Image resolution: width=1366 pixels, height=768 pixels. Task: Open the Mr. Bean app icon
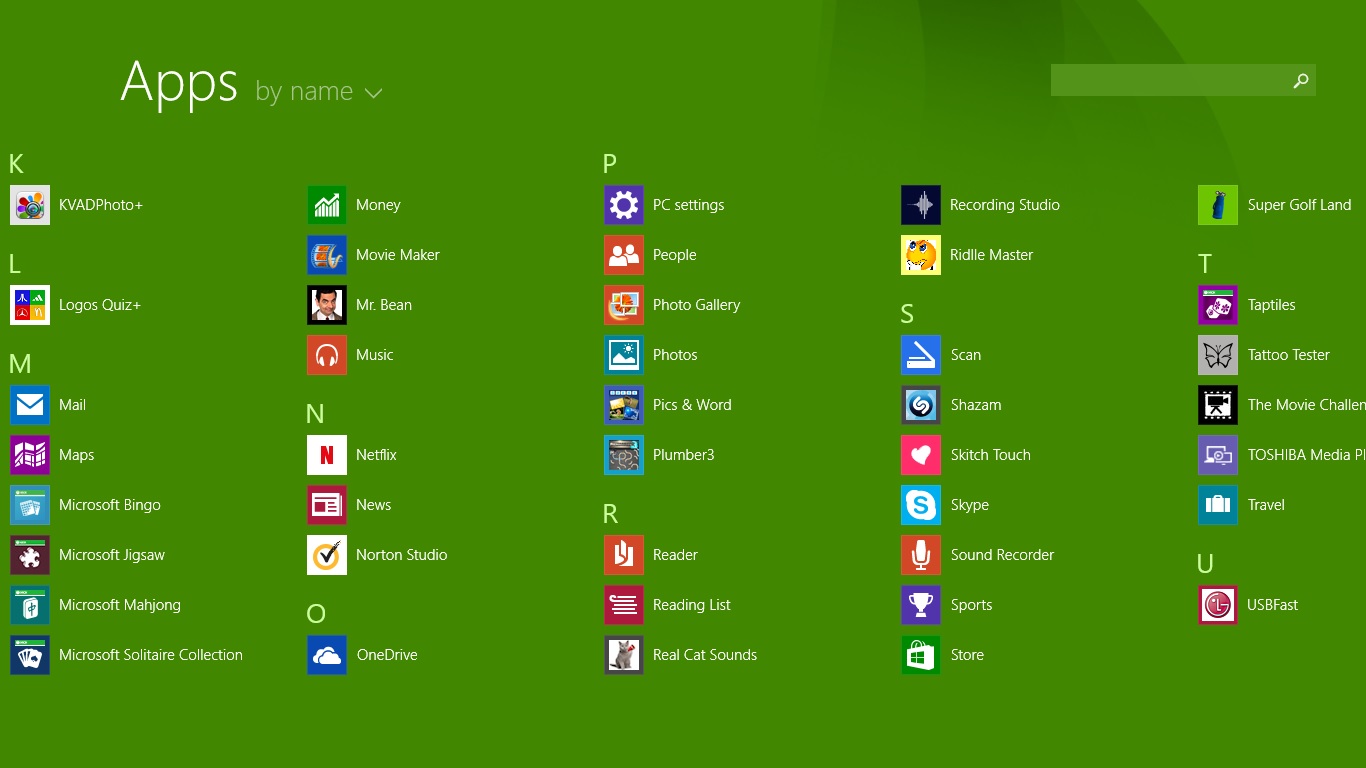(x=327, y=305)
